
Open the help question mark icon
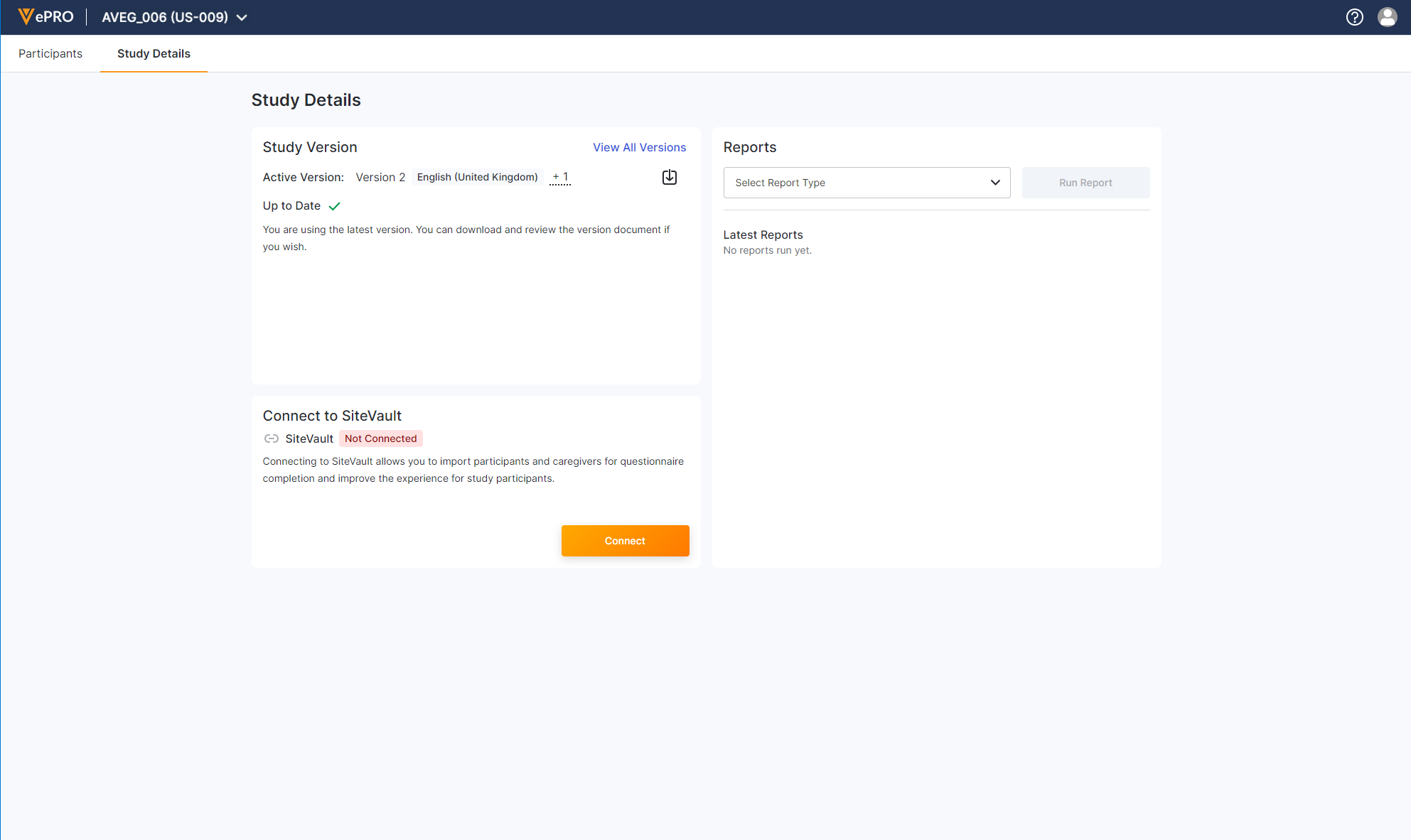click(x=1354, y=17)
